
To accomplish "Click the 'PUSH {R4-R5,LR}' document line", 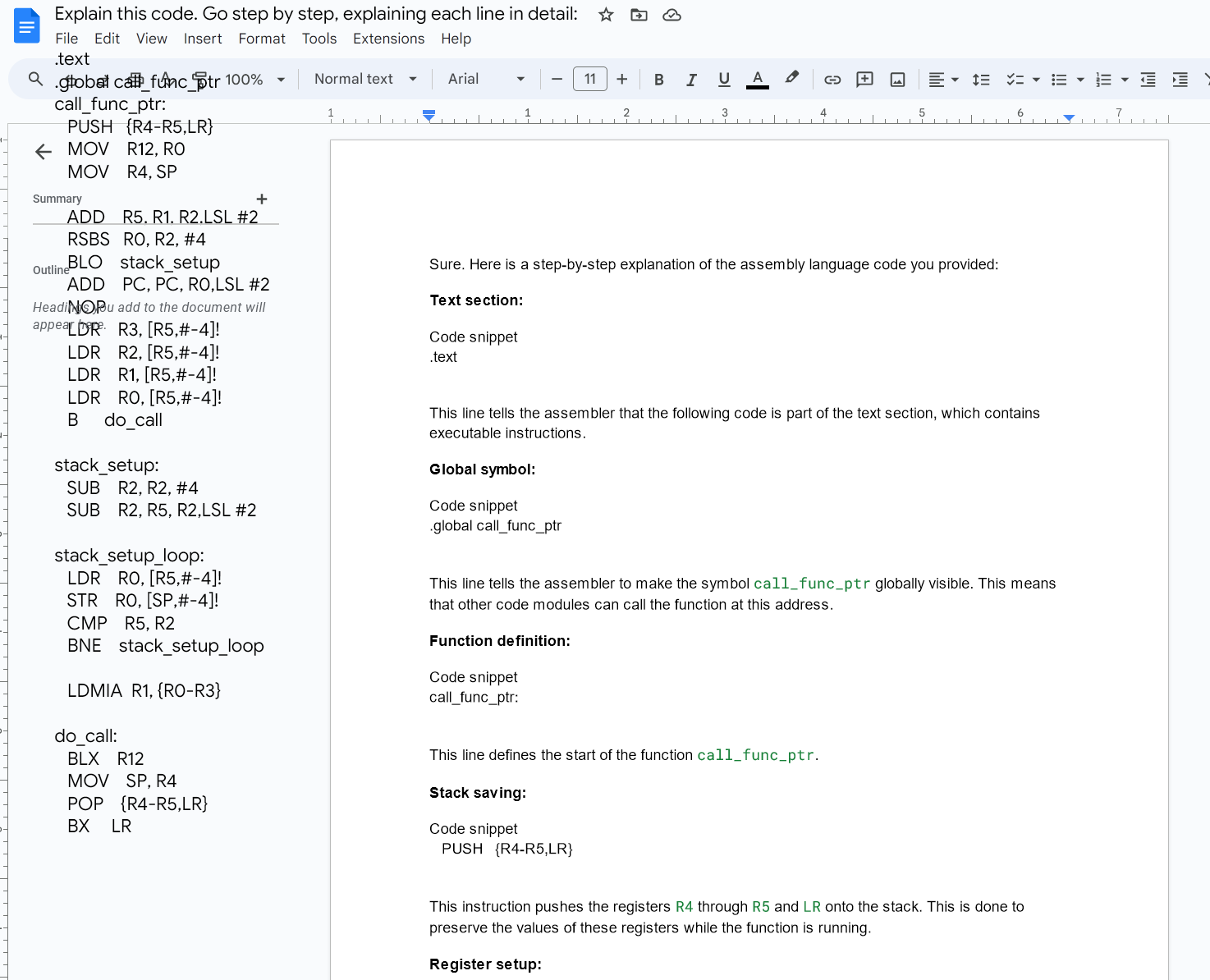I will 507,849.
